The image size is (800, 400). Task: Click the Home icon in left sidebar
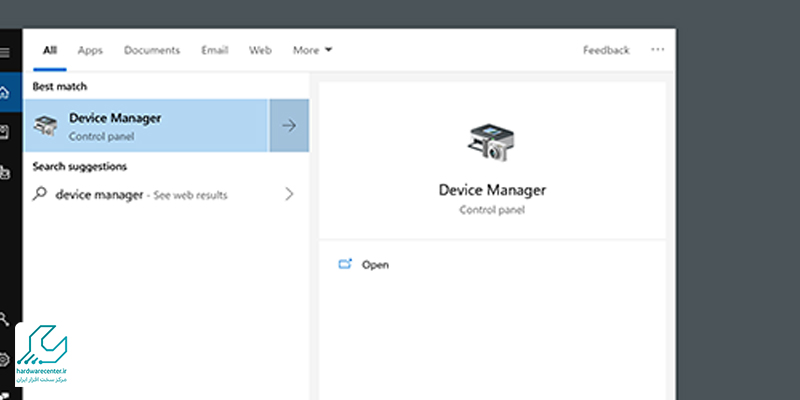pos(4,92)
